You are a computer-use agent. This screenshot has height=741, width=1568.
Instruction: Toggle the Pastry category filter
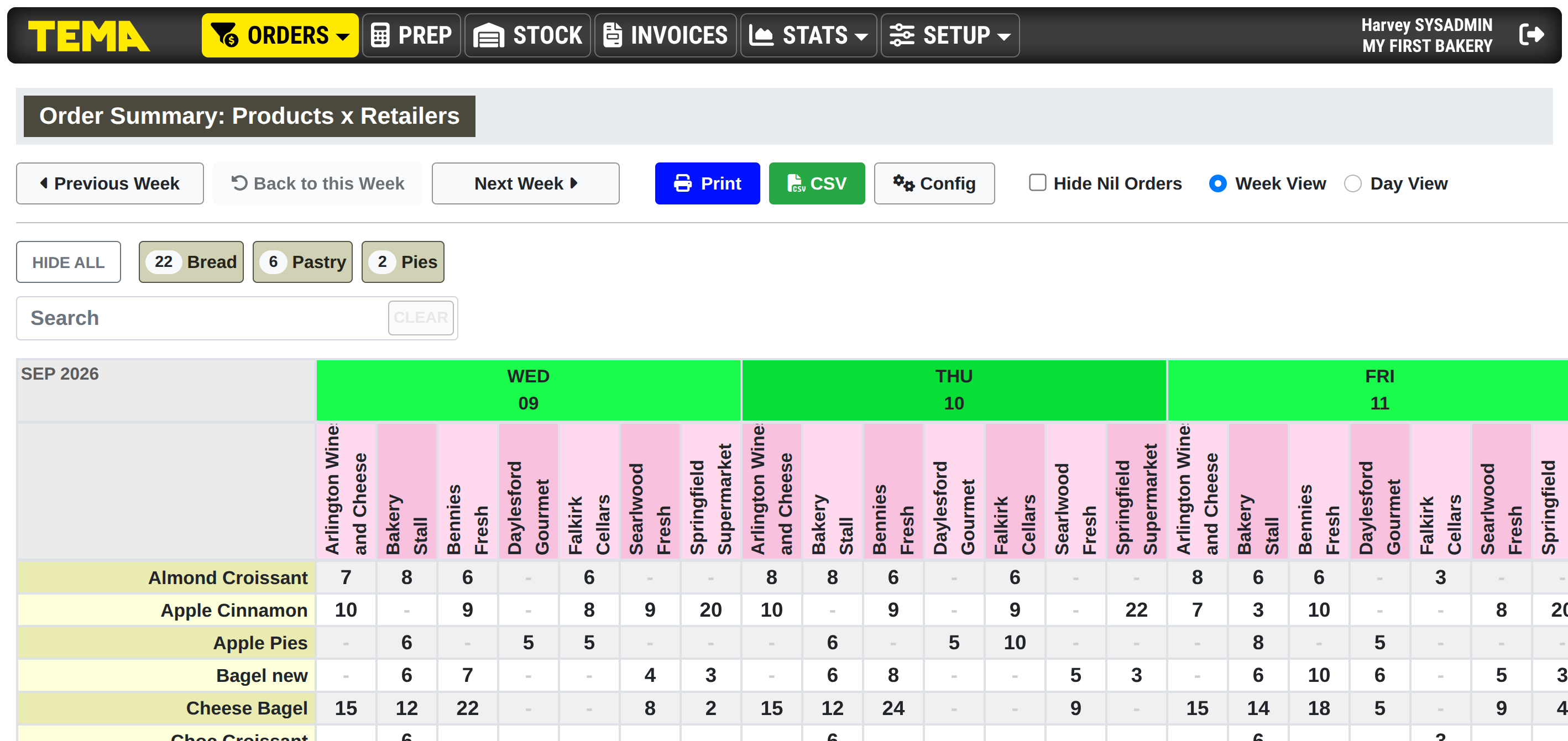302,261
